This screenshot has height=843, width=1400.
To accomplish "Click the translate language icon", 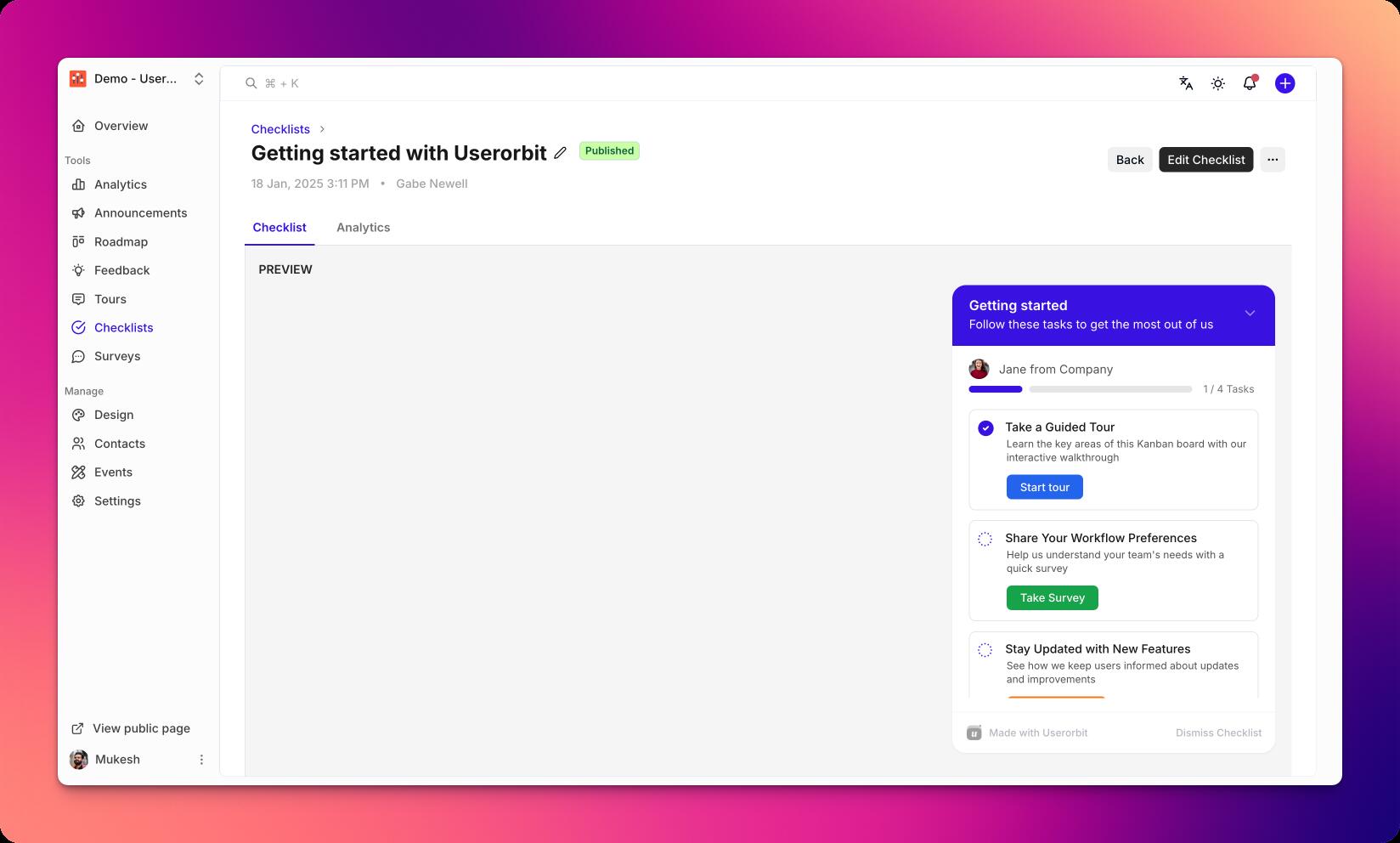I will coord(1186,83).
